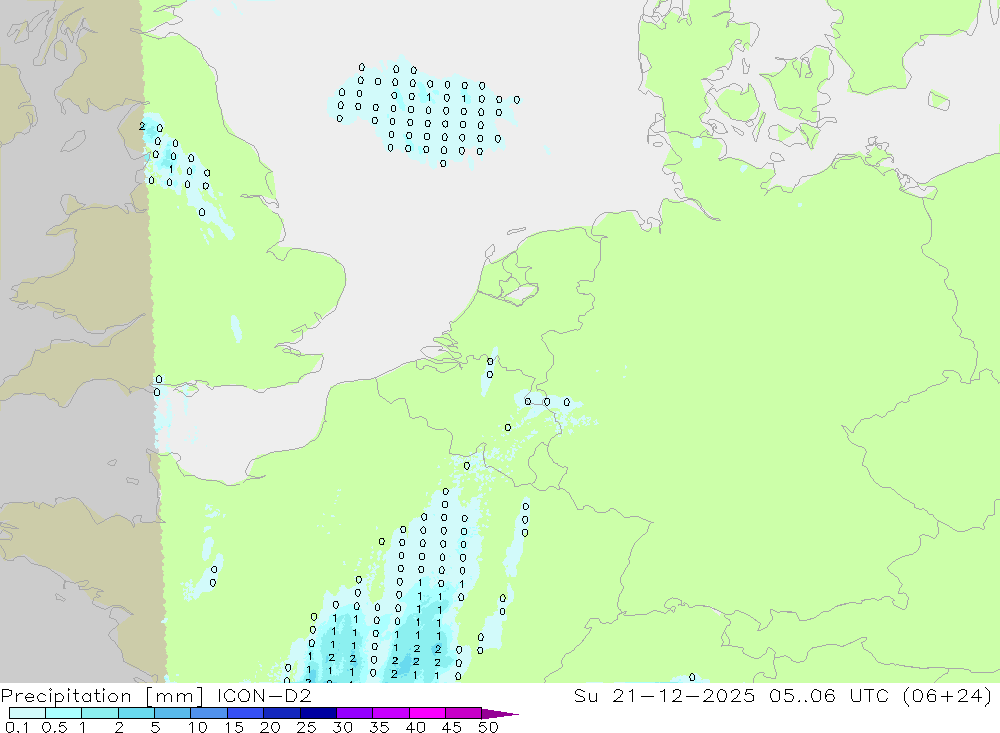This screenshot has width=1000, height=733.
Task: Click the "50" legend scale label
Action: (488, 727)
